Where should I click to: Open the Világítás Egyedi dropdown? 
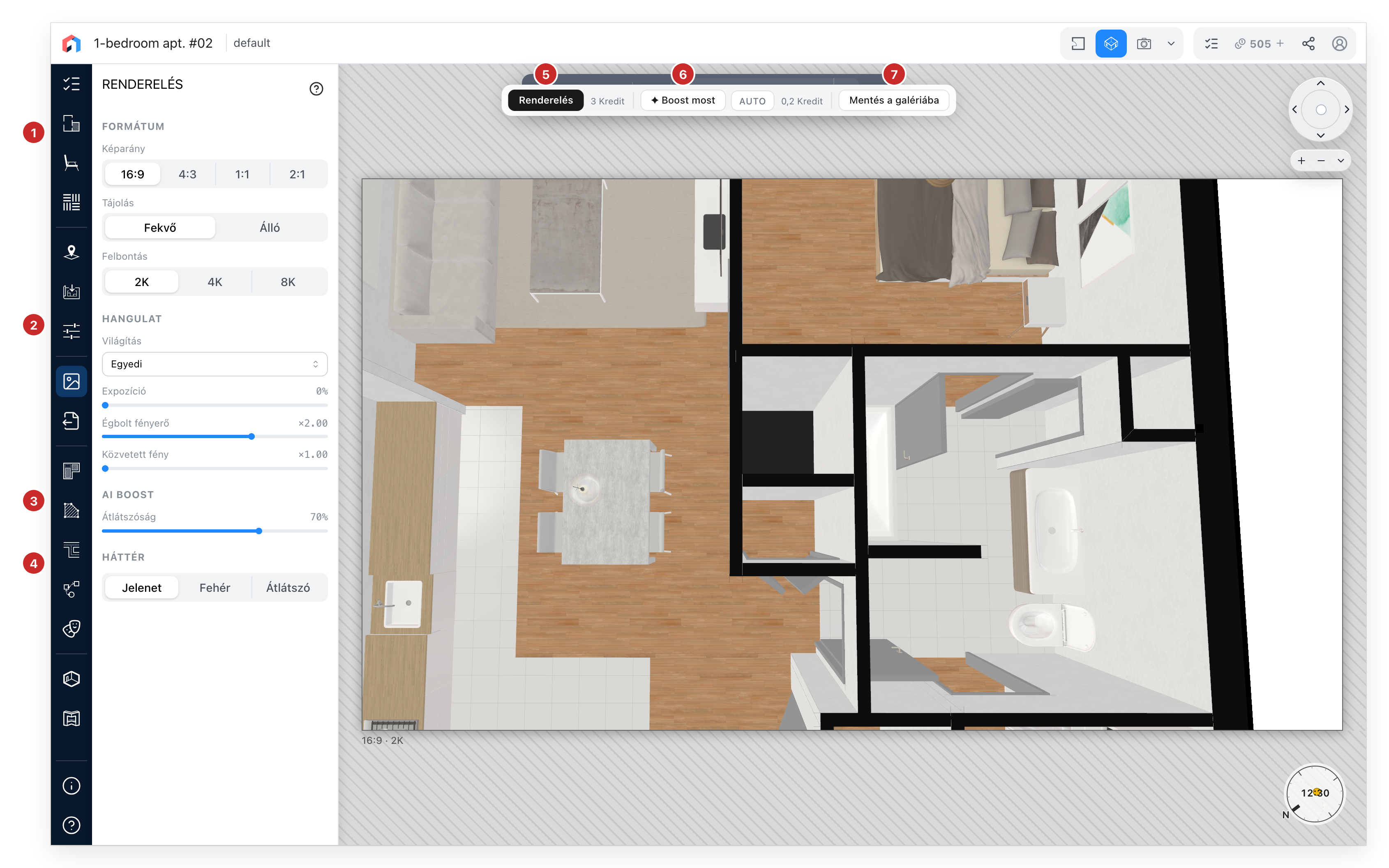pos(215,365)
